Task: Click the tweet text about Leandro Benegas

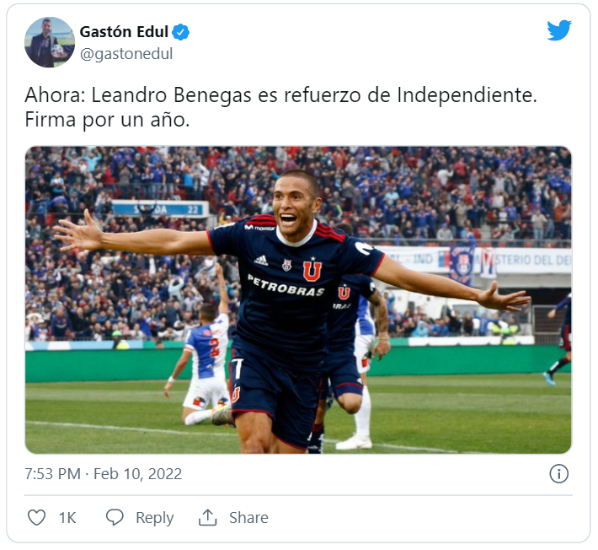Action: click(281, 107)
